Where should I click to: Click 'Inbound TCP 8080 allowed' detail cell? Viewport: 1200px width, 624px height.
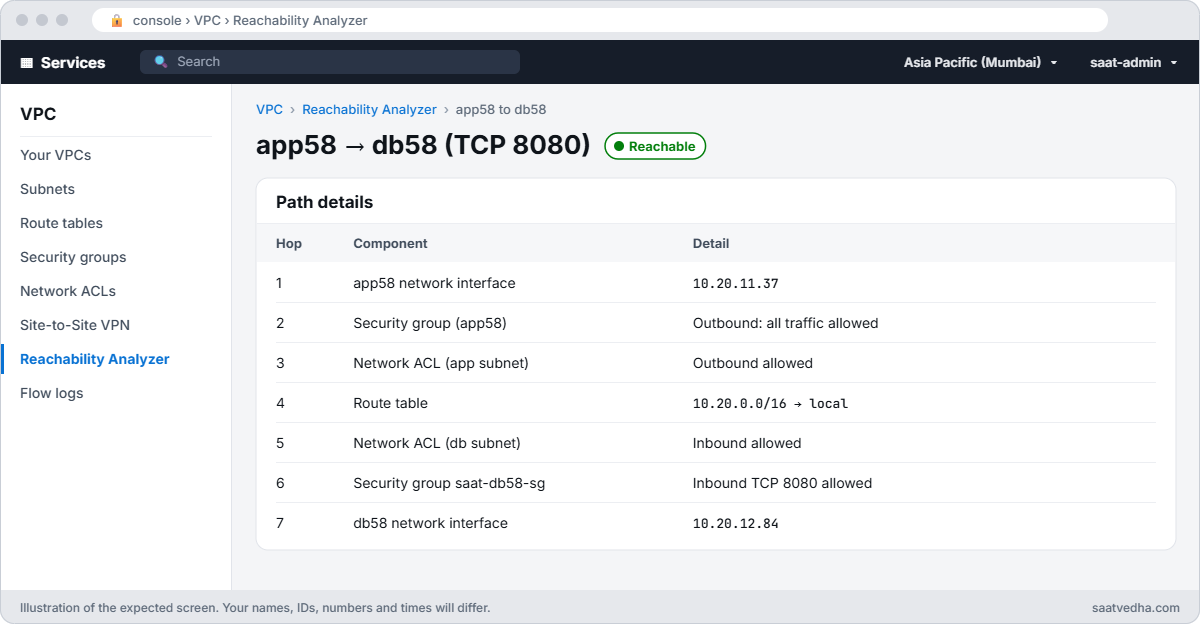(x=782, y=483)
